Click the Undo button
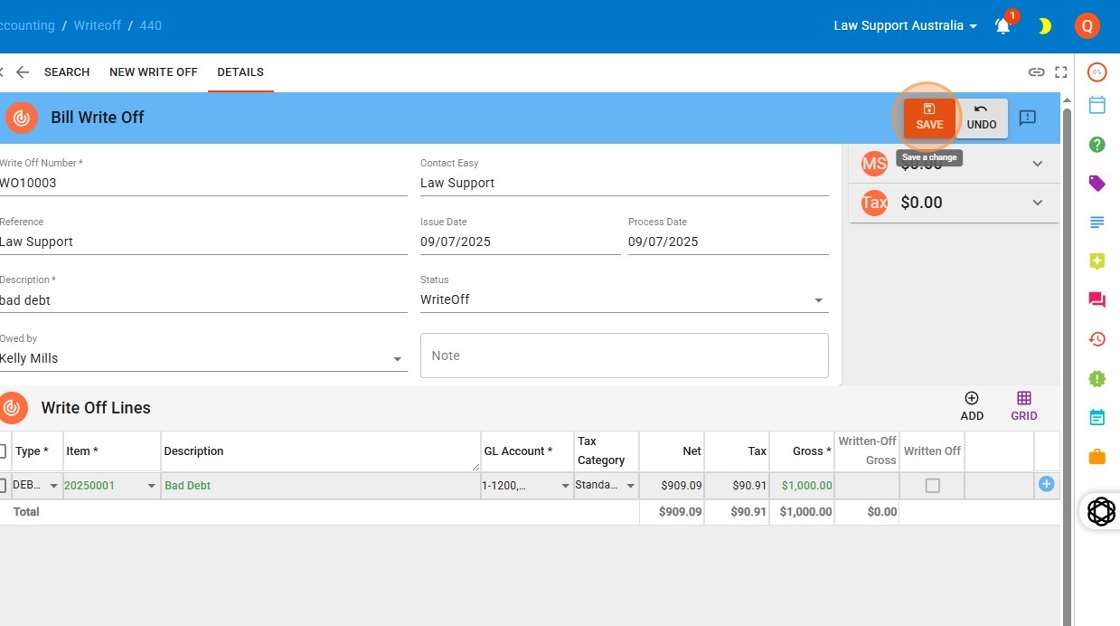The height and width of the screenshot is (626, 1120). 981,117
